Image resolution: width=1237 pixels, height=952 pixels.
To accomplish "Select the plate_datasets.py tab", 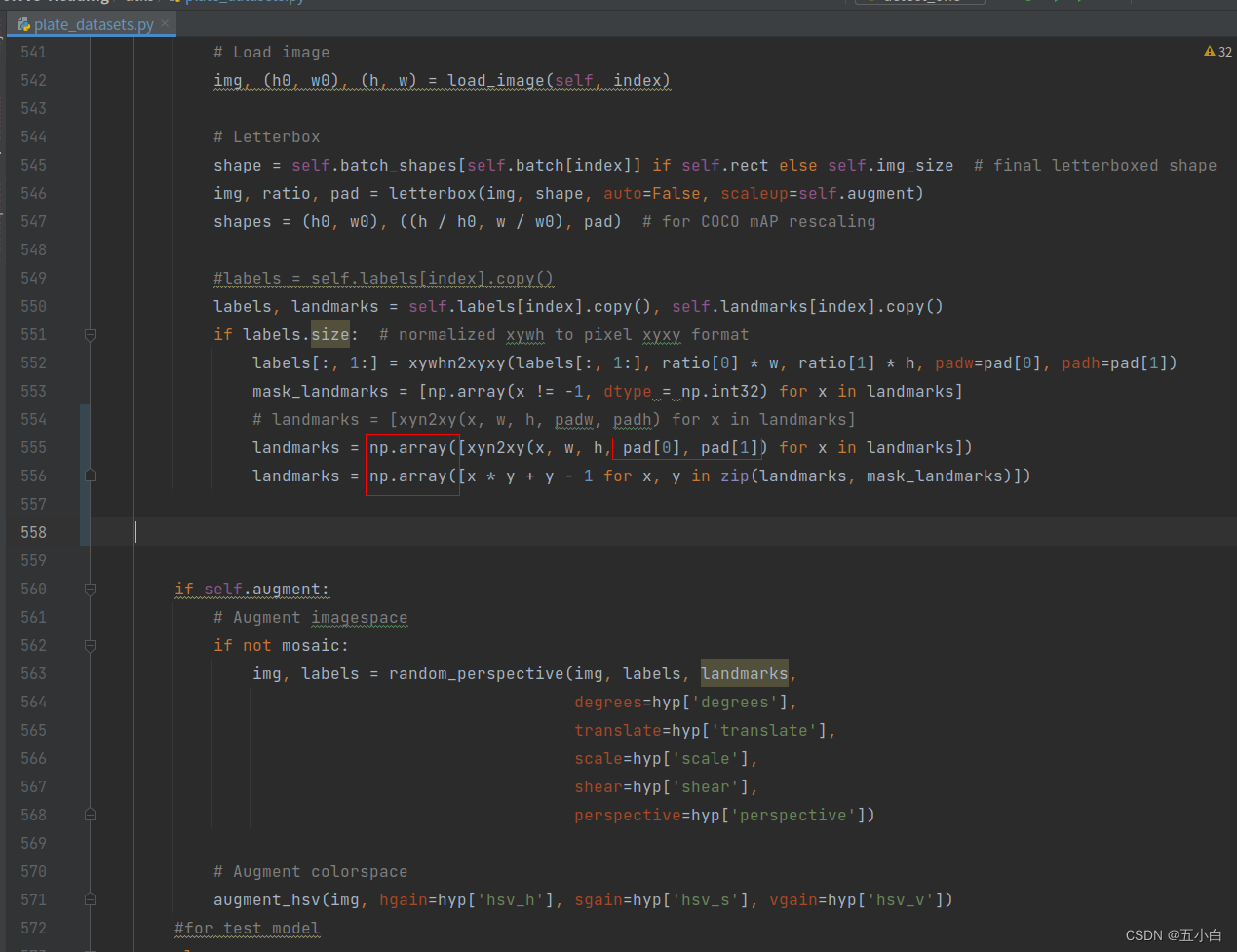I will (x=94, y=24).
